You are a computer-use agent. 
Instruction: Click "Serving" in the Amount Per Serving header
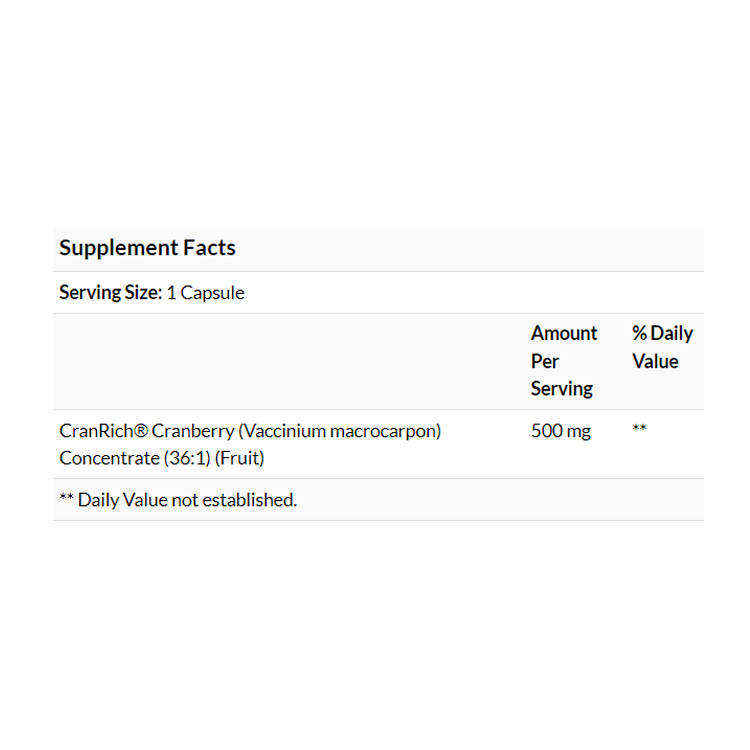562,388
